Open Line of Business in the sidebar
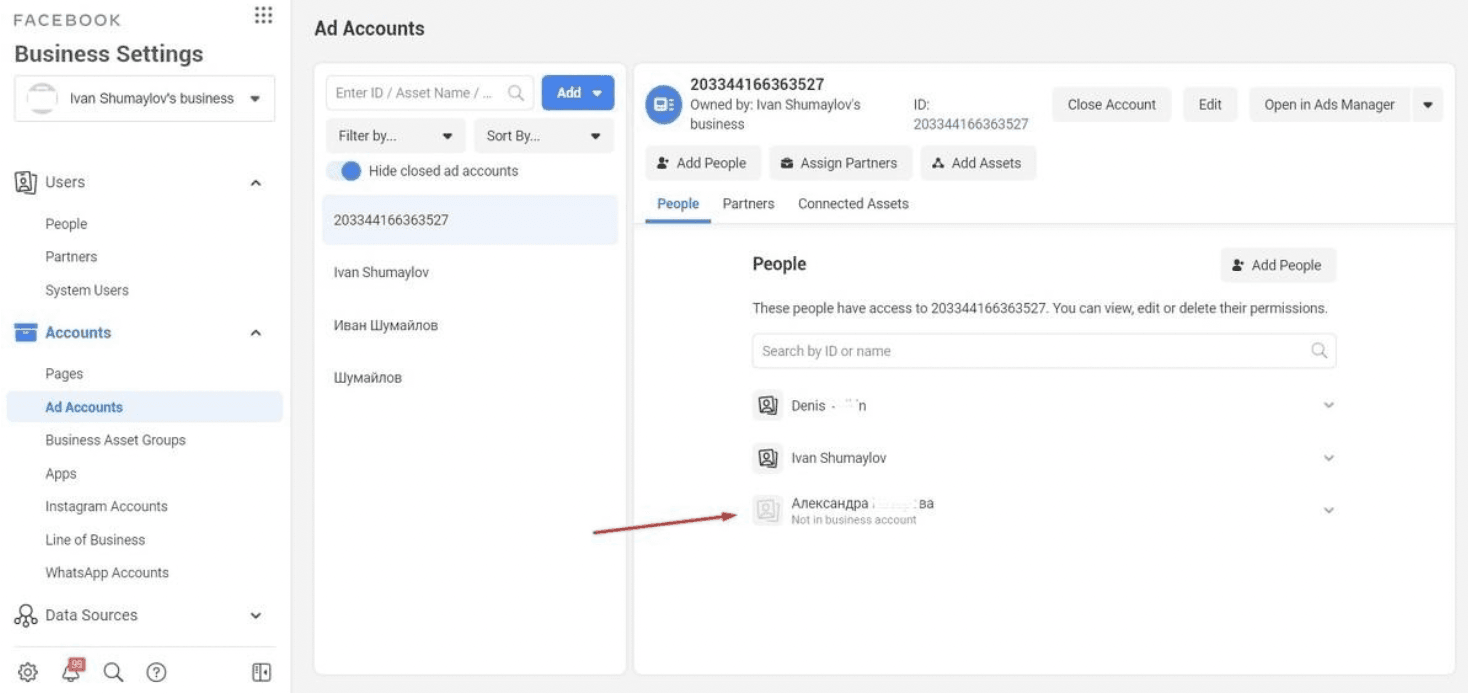 (x=95, y=540)
